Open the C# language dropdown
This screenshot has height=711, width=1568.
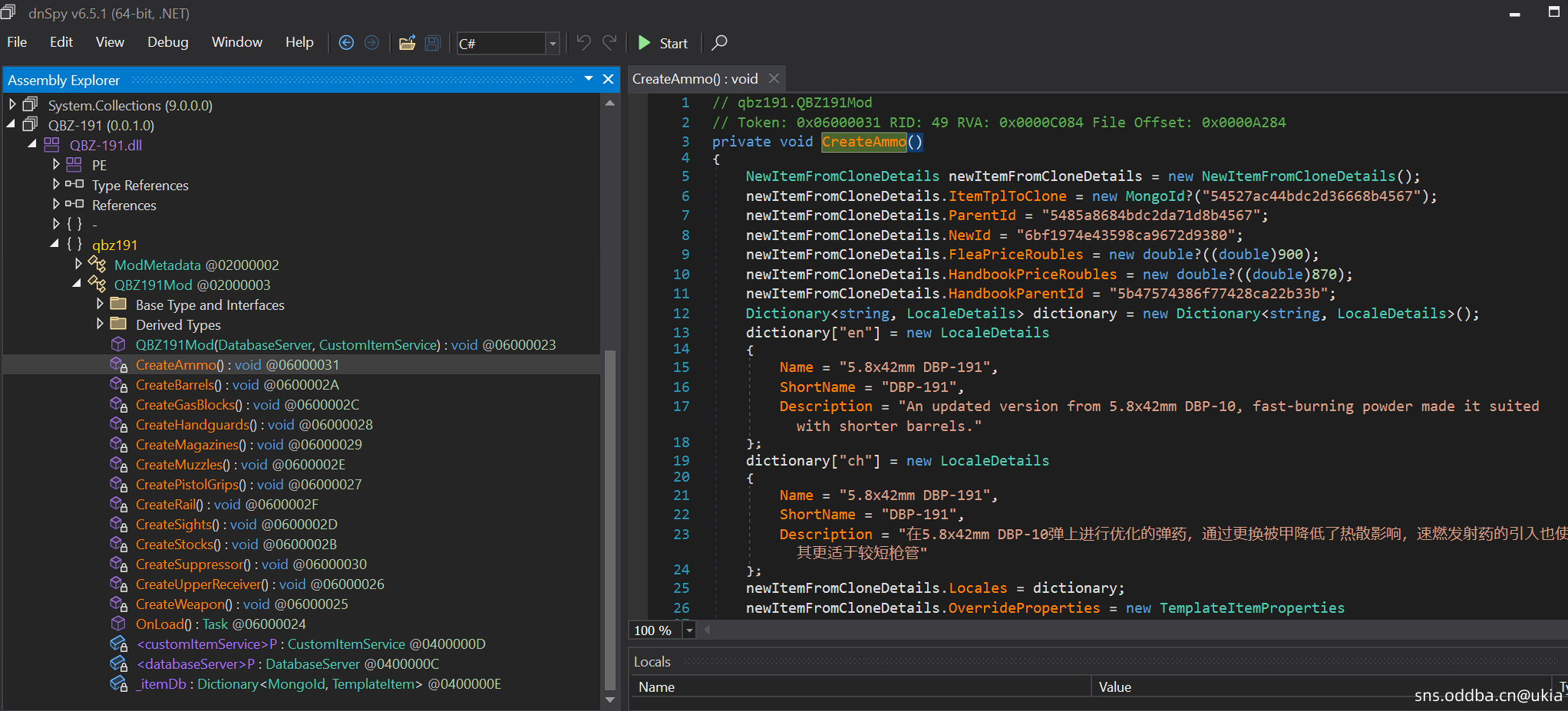(x=552, y=44)
